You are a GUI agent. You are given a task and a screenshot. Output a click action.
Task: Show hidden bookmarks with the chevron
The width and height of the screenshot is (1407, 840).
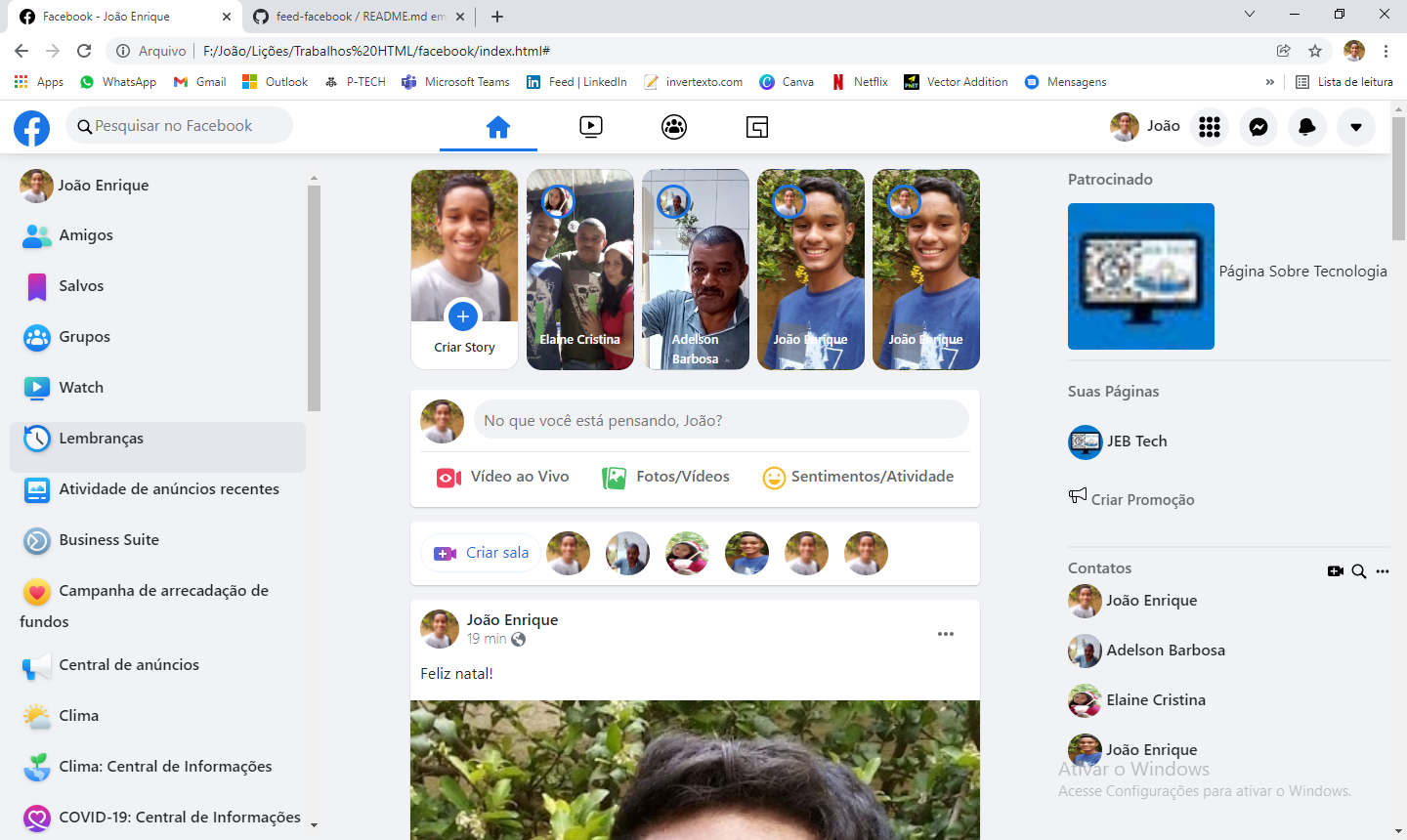pyautogui.click(x=1269, y=82)
